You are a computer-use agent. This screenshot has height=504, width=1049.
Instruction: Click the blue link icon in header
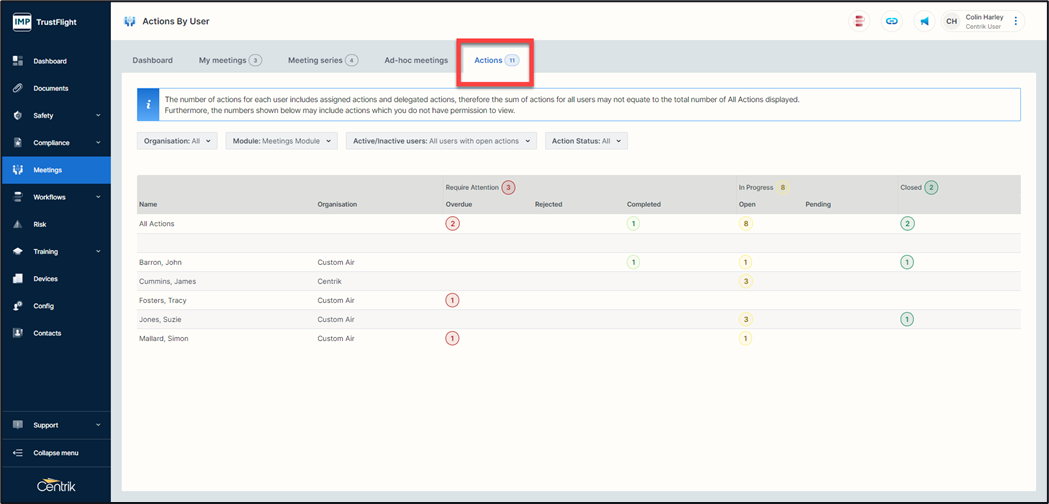[891, 21]
